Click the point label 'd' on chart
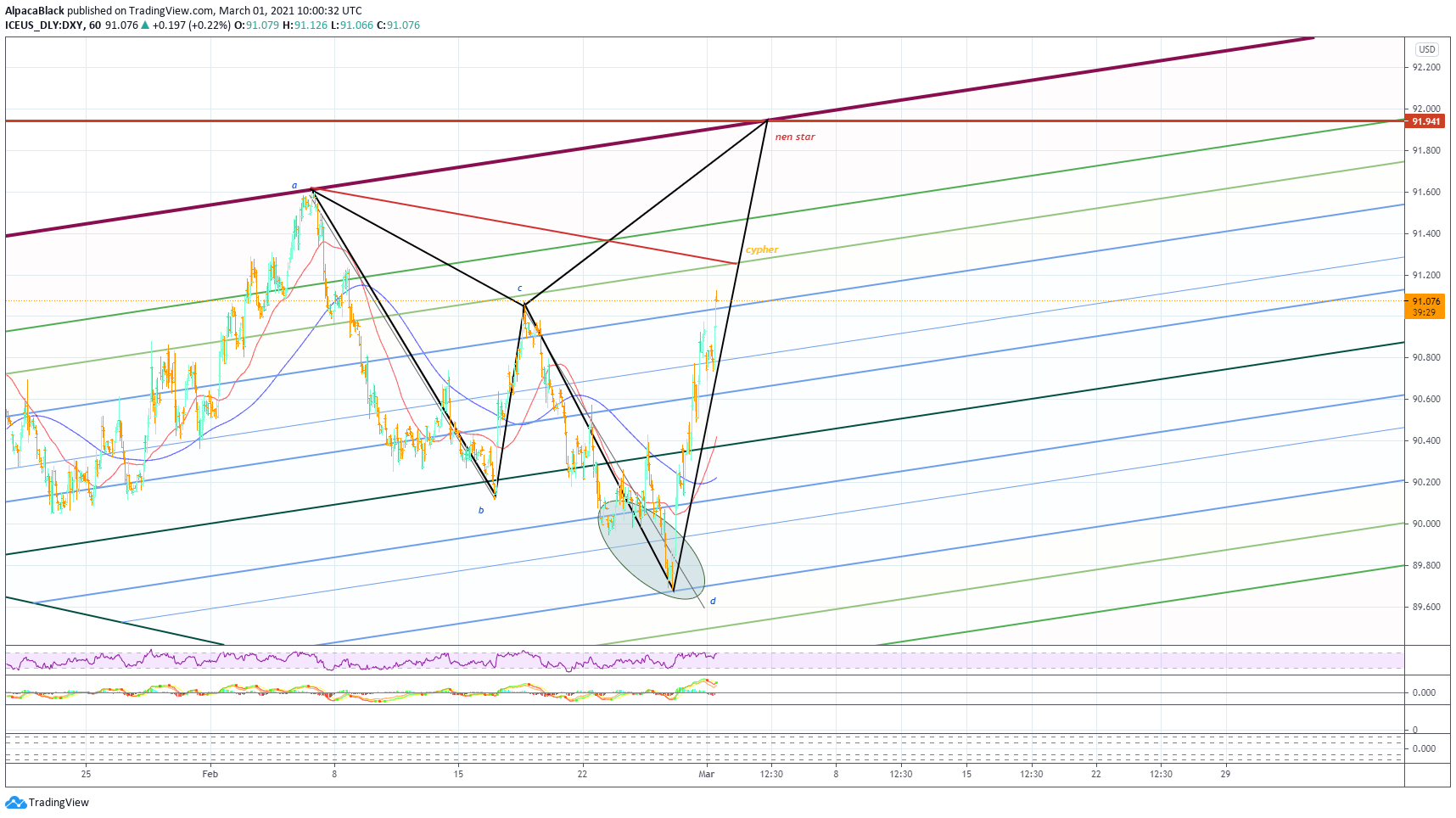 click(713, 601)
